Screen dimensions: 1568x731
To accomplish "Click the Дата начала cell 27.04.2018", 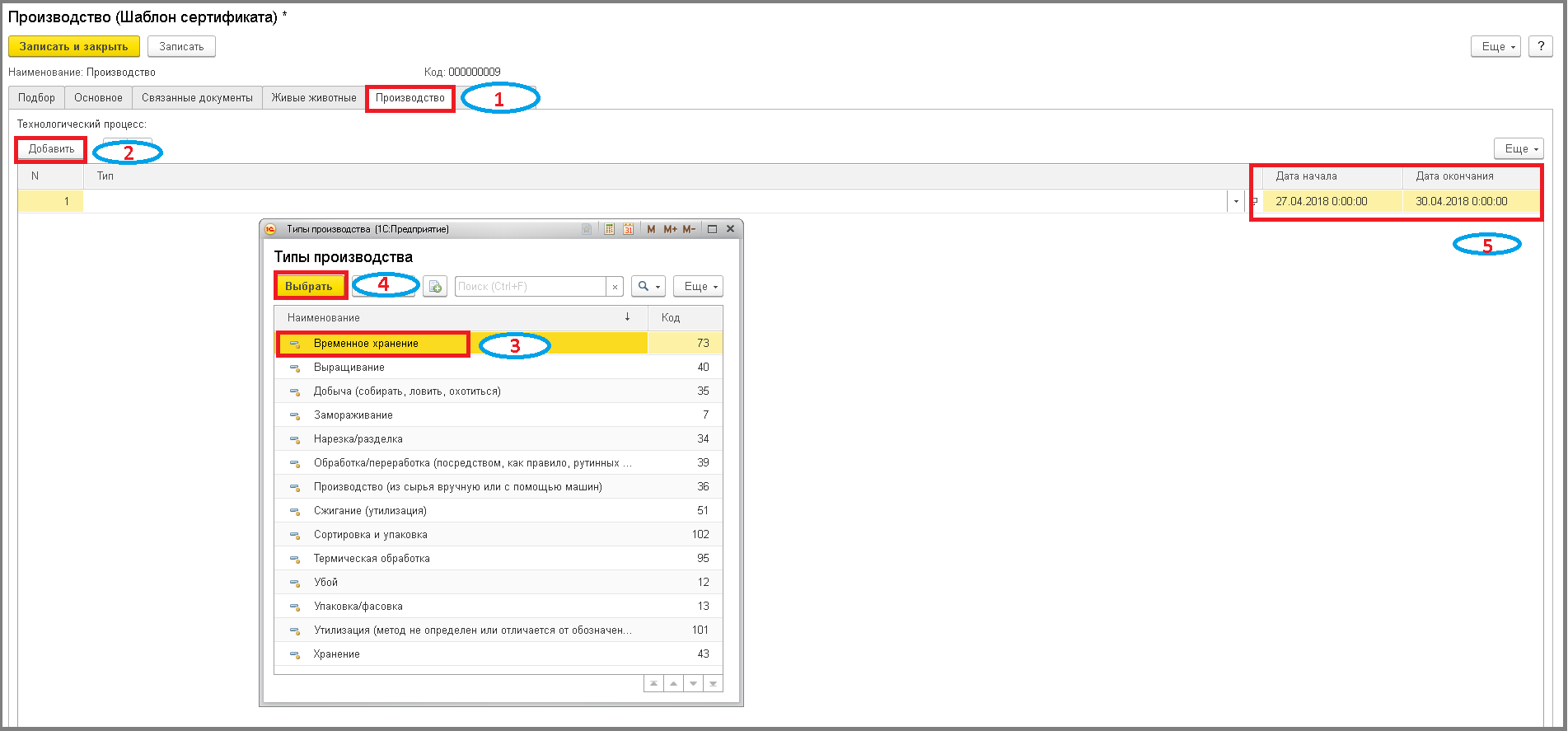I will click(1332, 201).
